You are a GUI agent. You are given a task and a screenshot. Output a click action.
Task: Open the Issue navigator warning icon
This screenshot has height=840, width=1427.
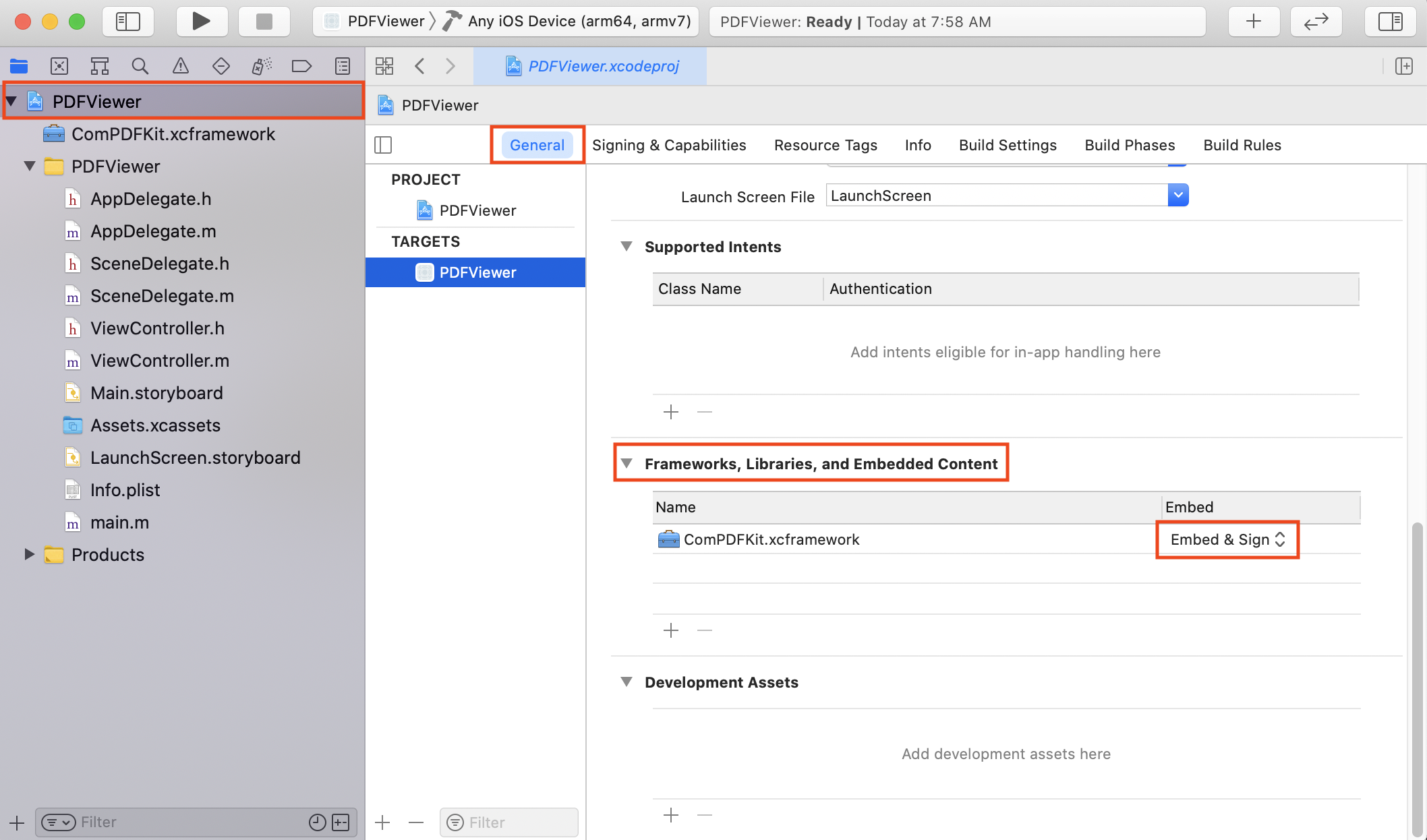[x=180, y=66]
